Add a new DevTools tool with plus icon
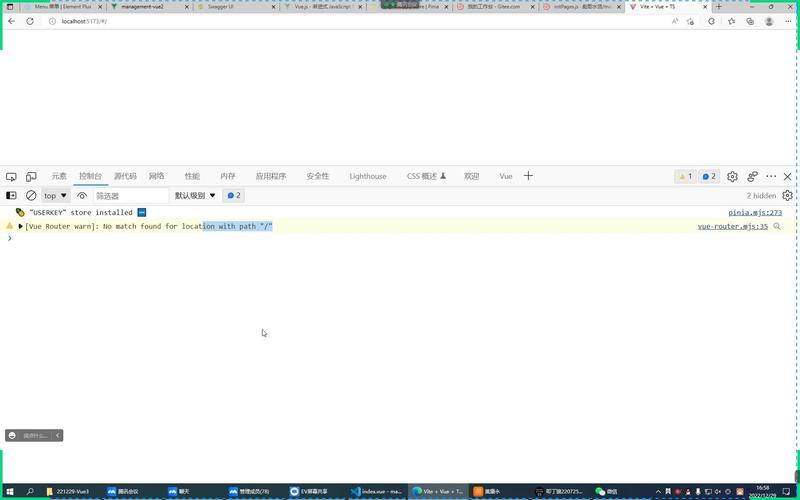 (x=528, y=176)
